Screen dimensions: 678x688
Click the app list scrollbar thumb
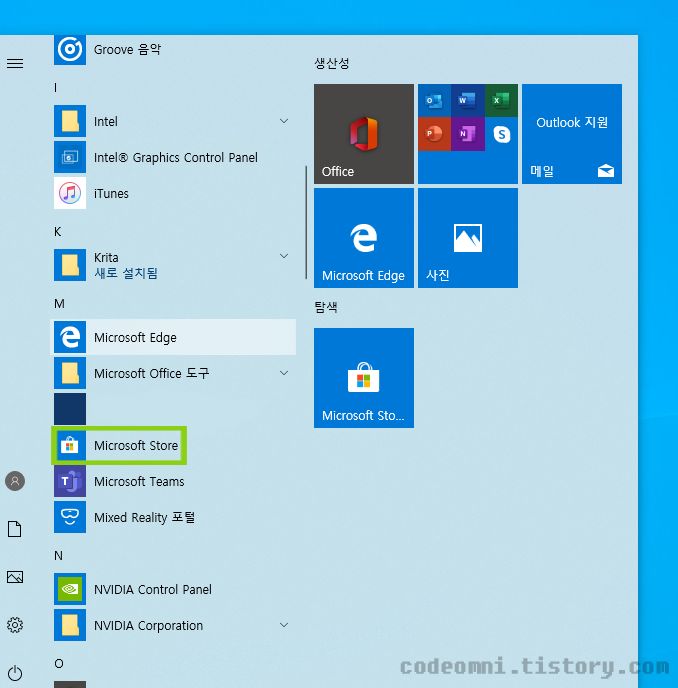tap(306, 222)
